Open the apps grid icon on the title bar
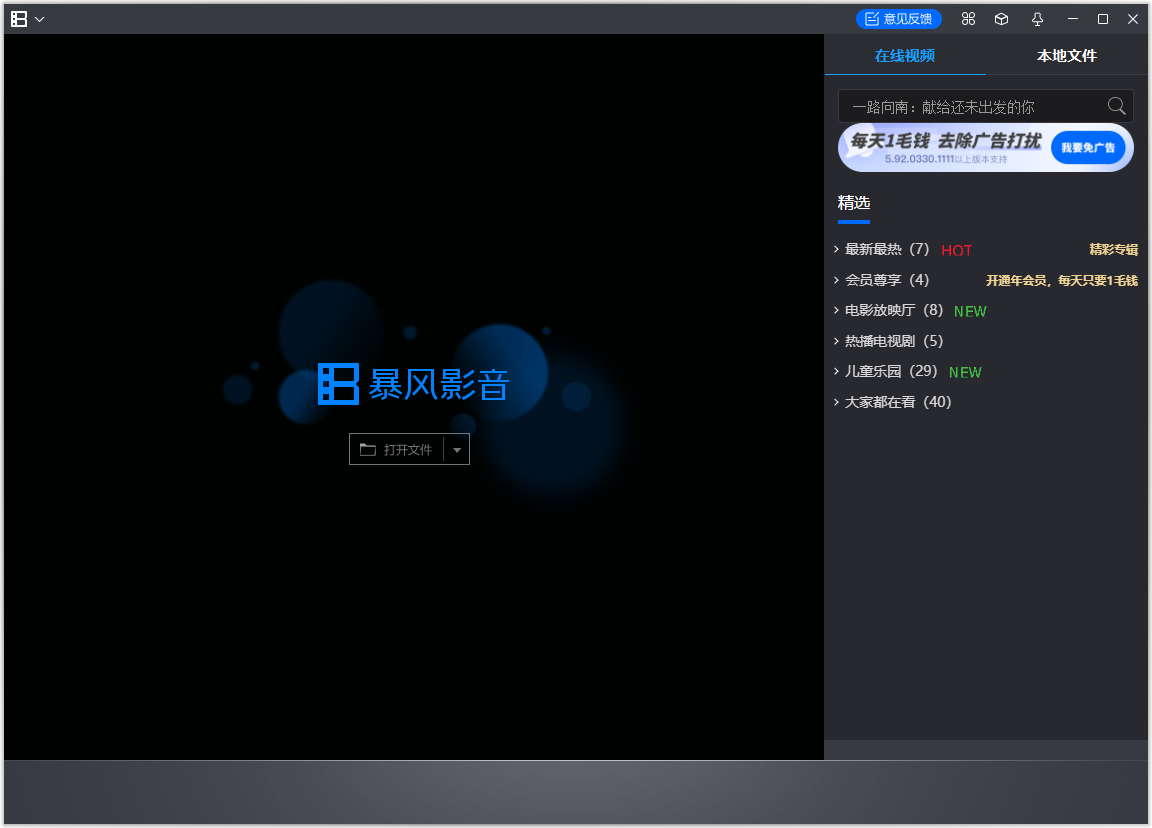This screenshot has width=1152, height=828. click(968, 18)
